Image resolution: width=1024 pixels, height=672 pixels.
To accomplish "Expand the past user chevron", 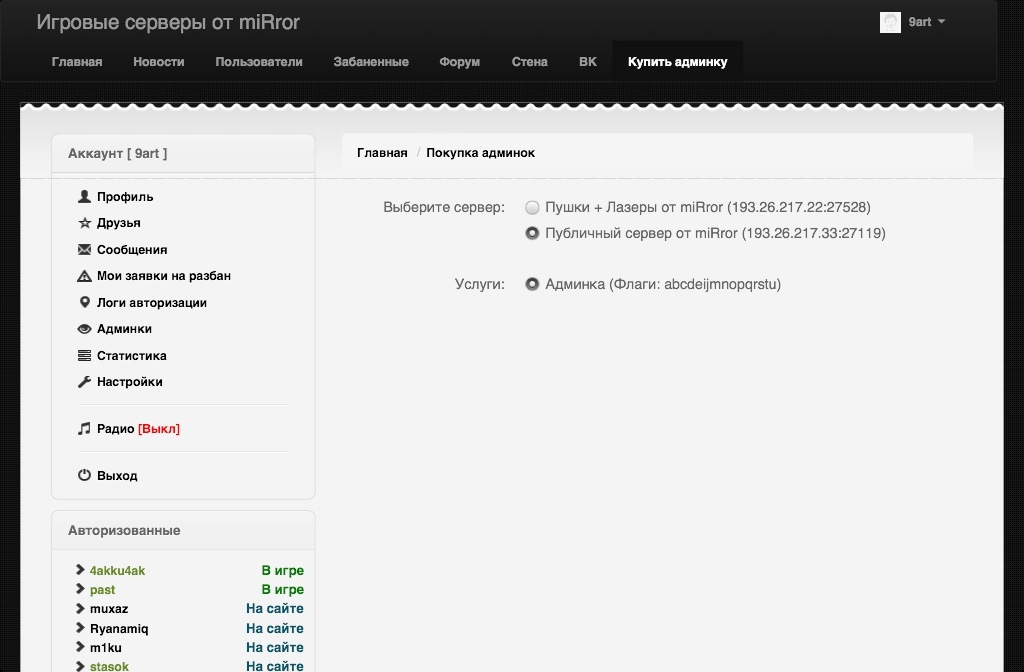I will (80, 589).
